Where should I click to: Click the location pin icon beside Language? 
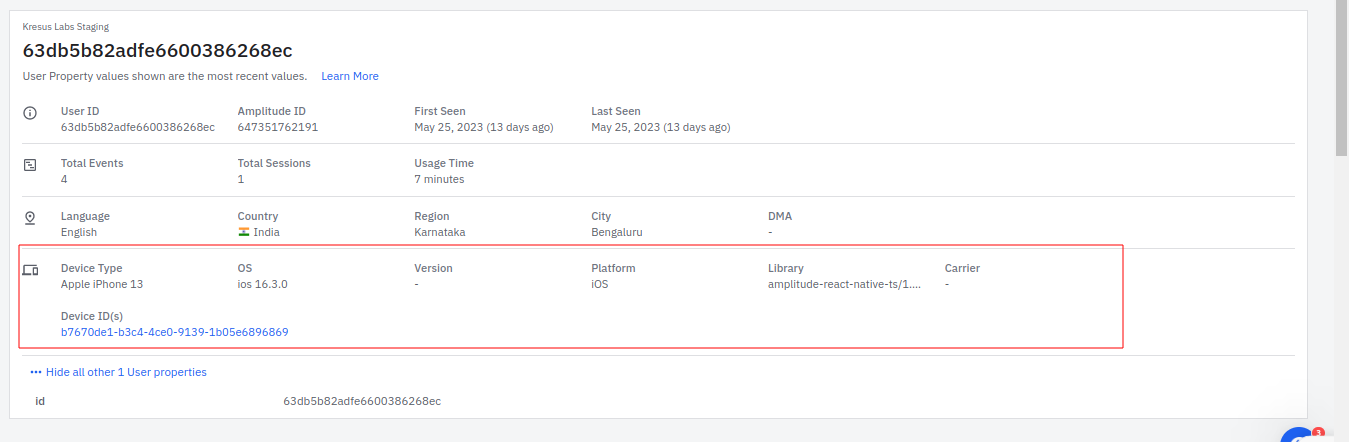[x=30, y=217]
